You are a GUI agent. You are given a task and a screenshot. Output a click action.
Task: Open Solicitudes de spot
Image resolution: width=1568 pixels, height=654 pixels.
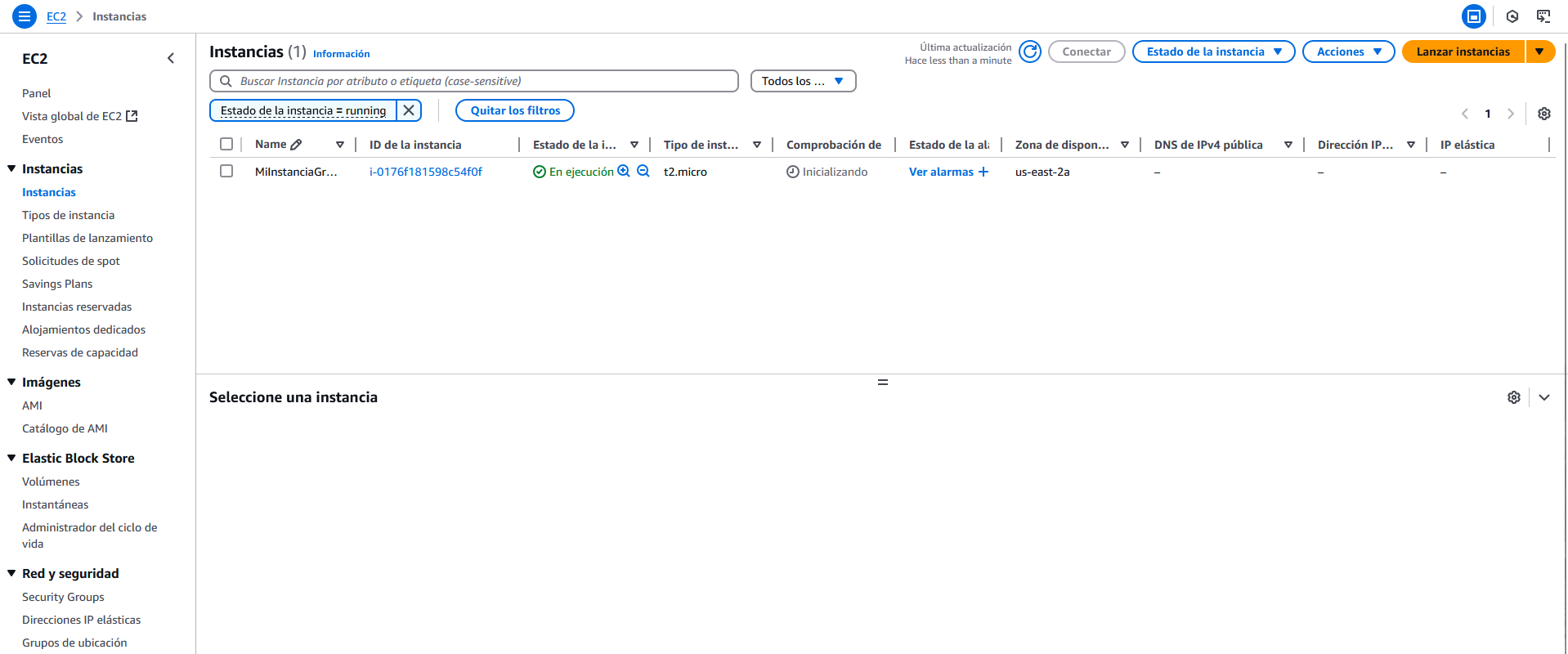pyautogui.click(x=71, y=261)
